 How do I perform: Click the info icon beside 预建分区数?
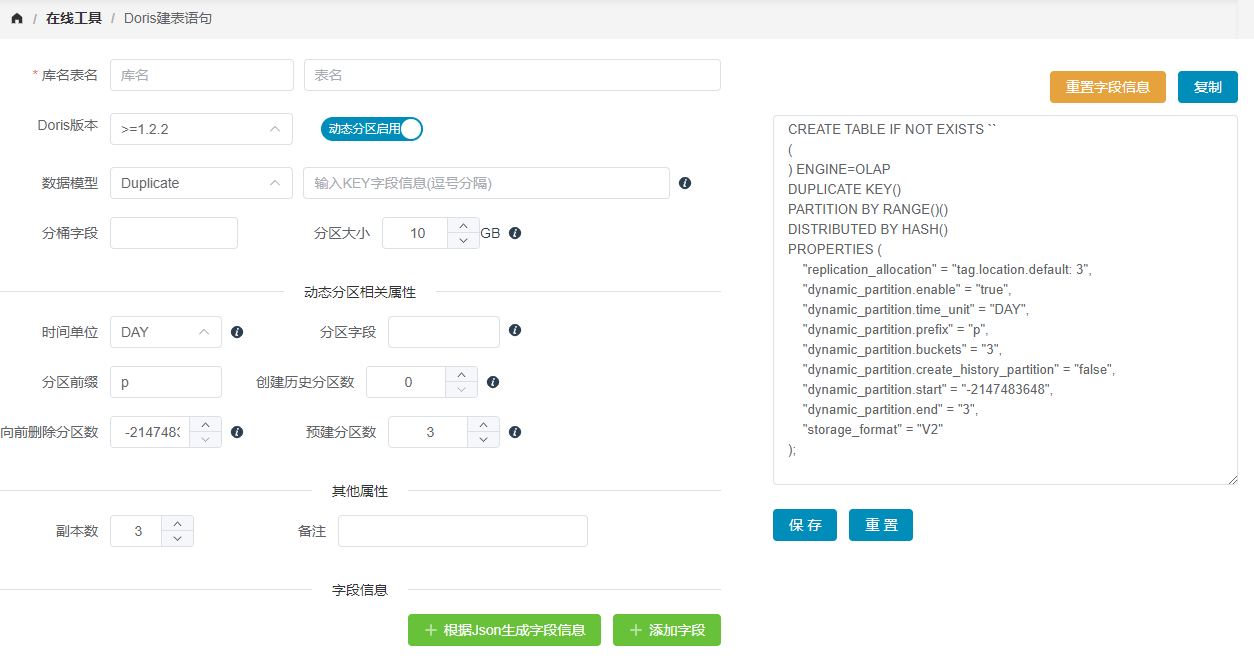[x=514, y=431]
